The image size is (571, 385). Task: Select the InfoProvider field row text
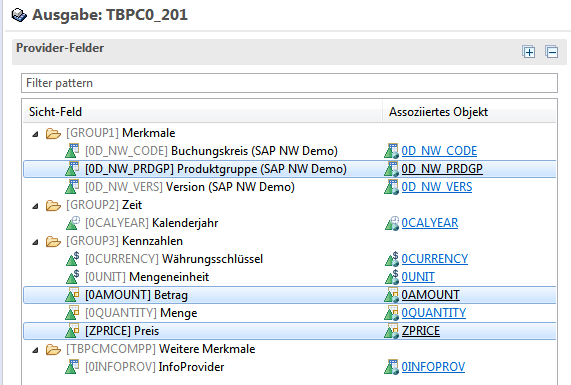(154, 366)
